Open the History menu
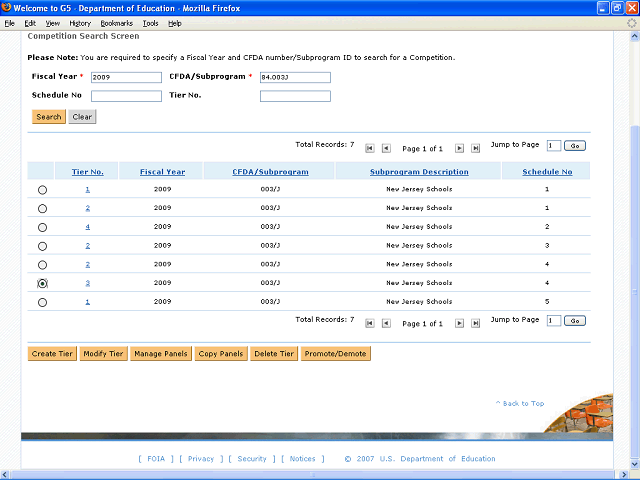The width and height of the screenshot is (640, 480). click(80, 22)
